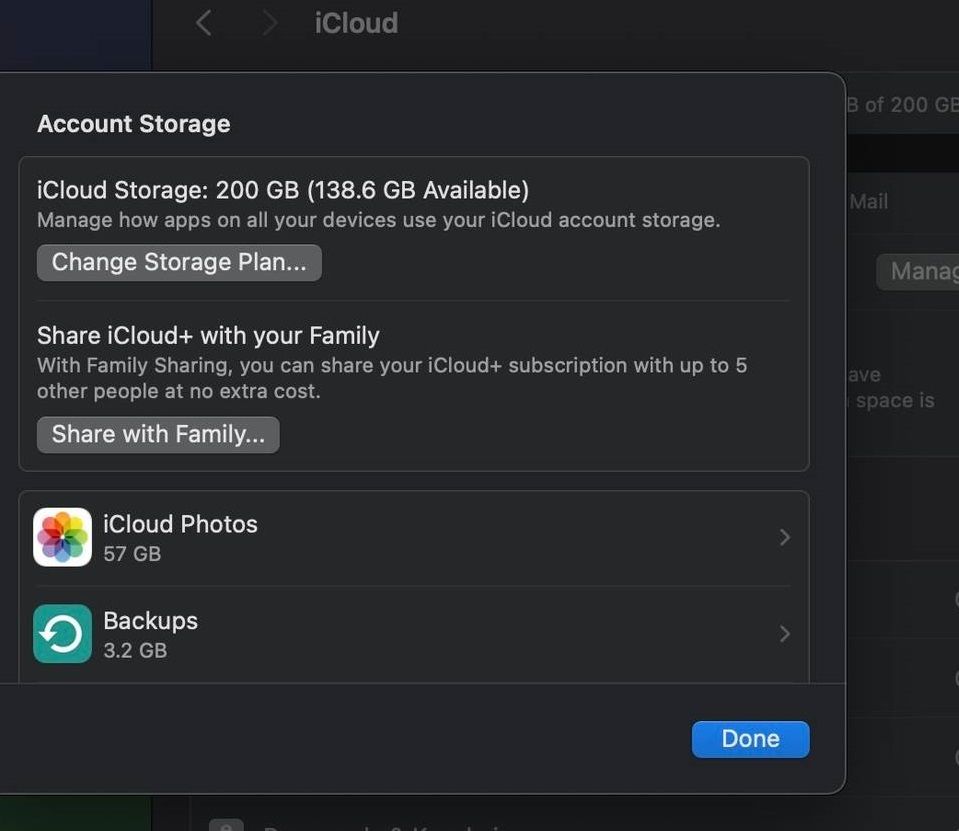Confirm with the blue Done button
The width and height of the screenshot is (959, 831).
click(x=750, y=739)
